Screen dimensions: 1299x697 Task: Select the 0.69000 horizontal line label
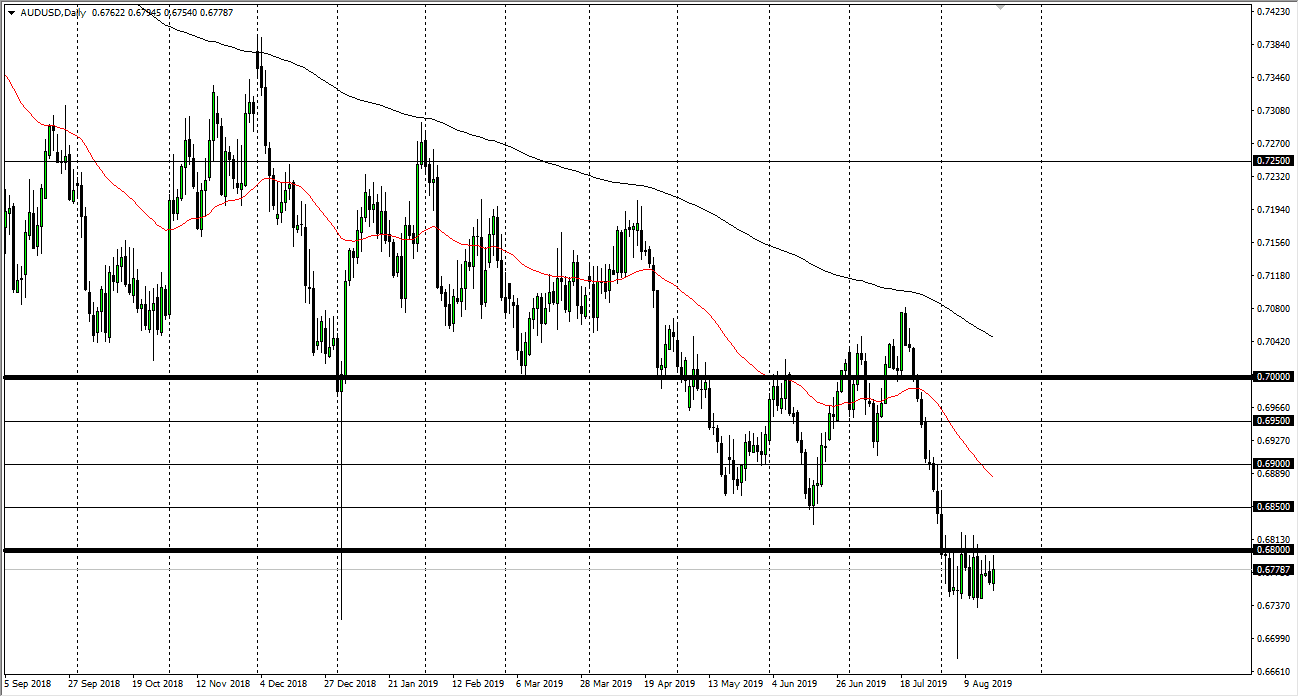pyautogui.click(x=1272, y=464)
